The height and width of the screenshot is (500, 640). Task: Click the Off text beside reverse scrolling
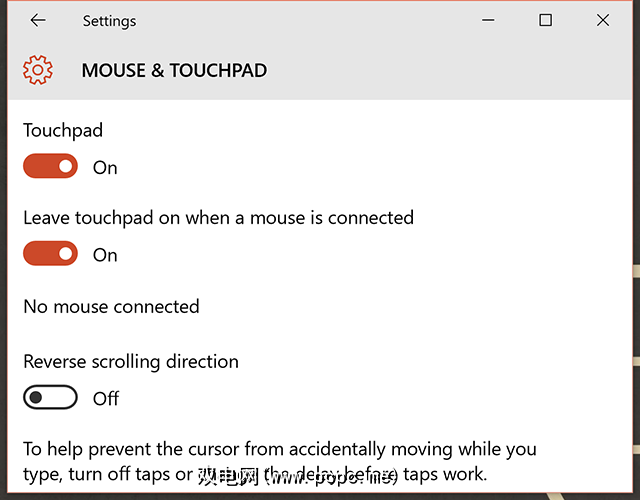[106, 399]
